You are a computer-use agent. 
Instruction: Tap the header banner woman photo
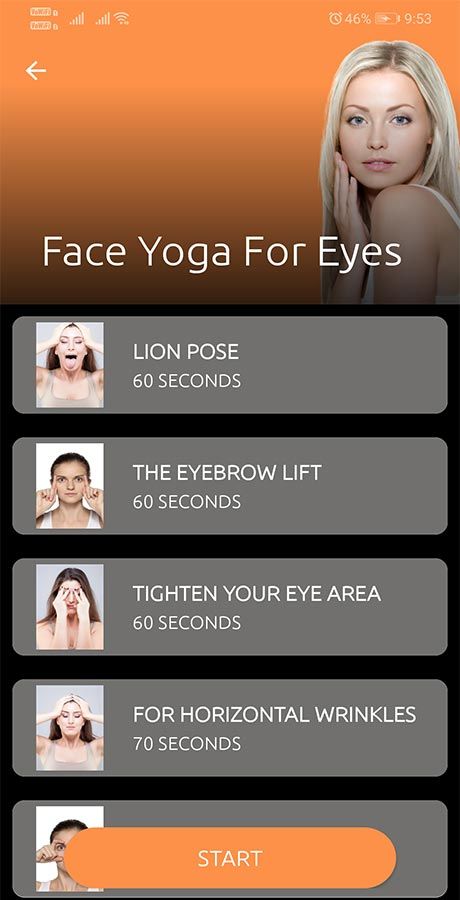(391, 172)
